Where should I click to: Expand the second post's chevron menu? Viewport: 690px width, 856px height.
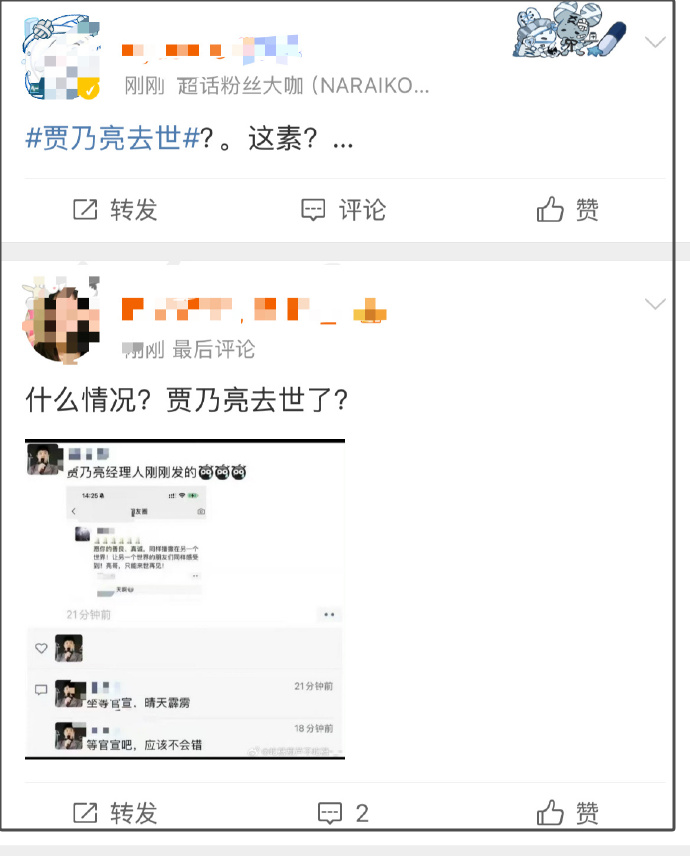pyautogui.click(x=655, y=304)
